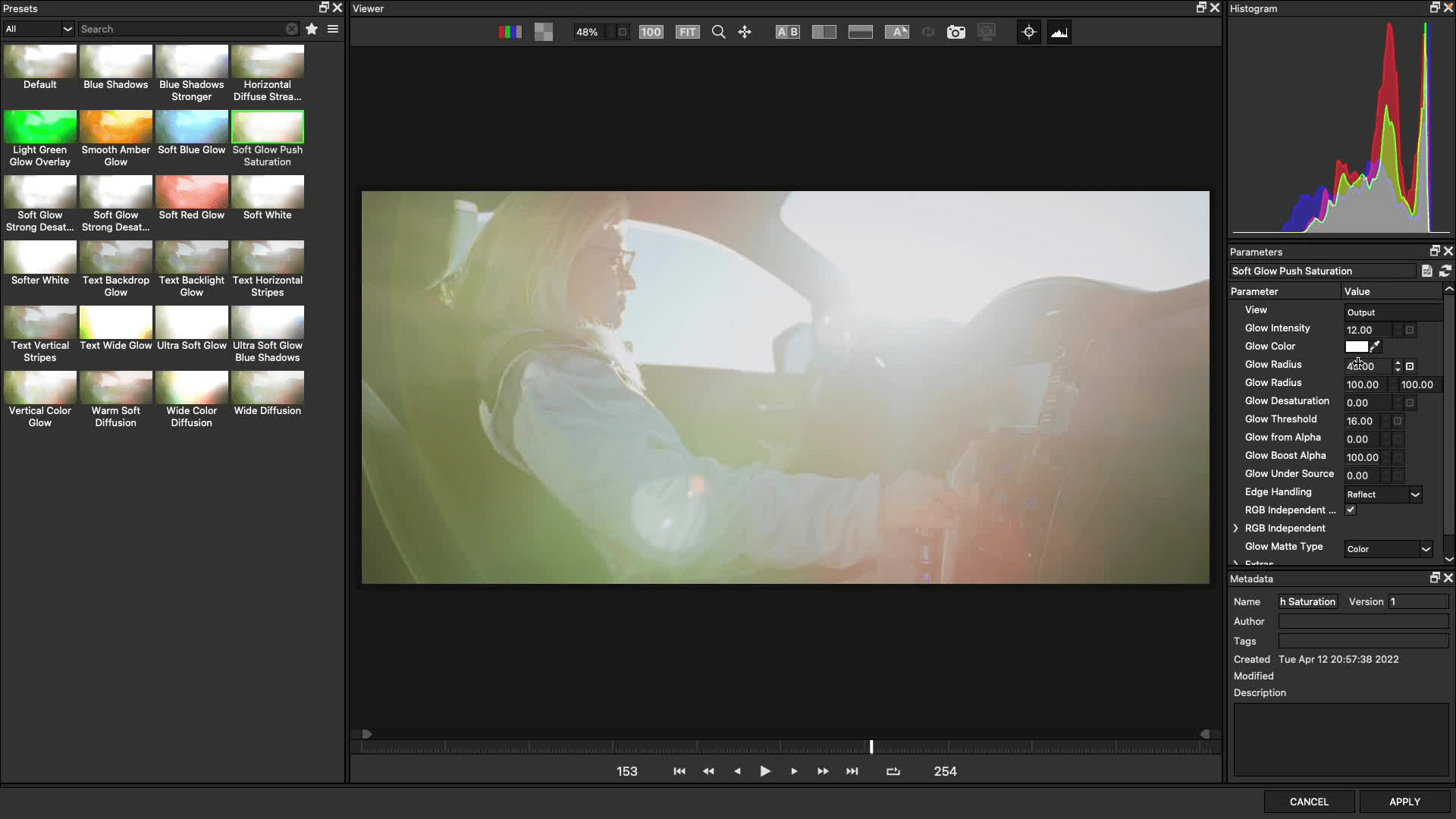This screenshot has height=819, width=1456.
Task: Click the APPLY button
Action: [x=1404, y=802]
